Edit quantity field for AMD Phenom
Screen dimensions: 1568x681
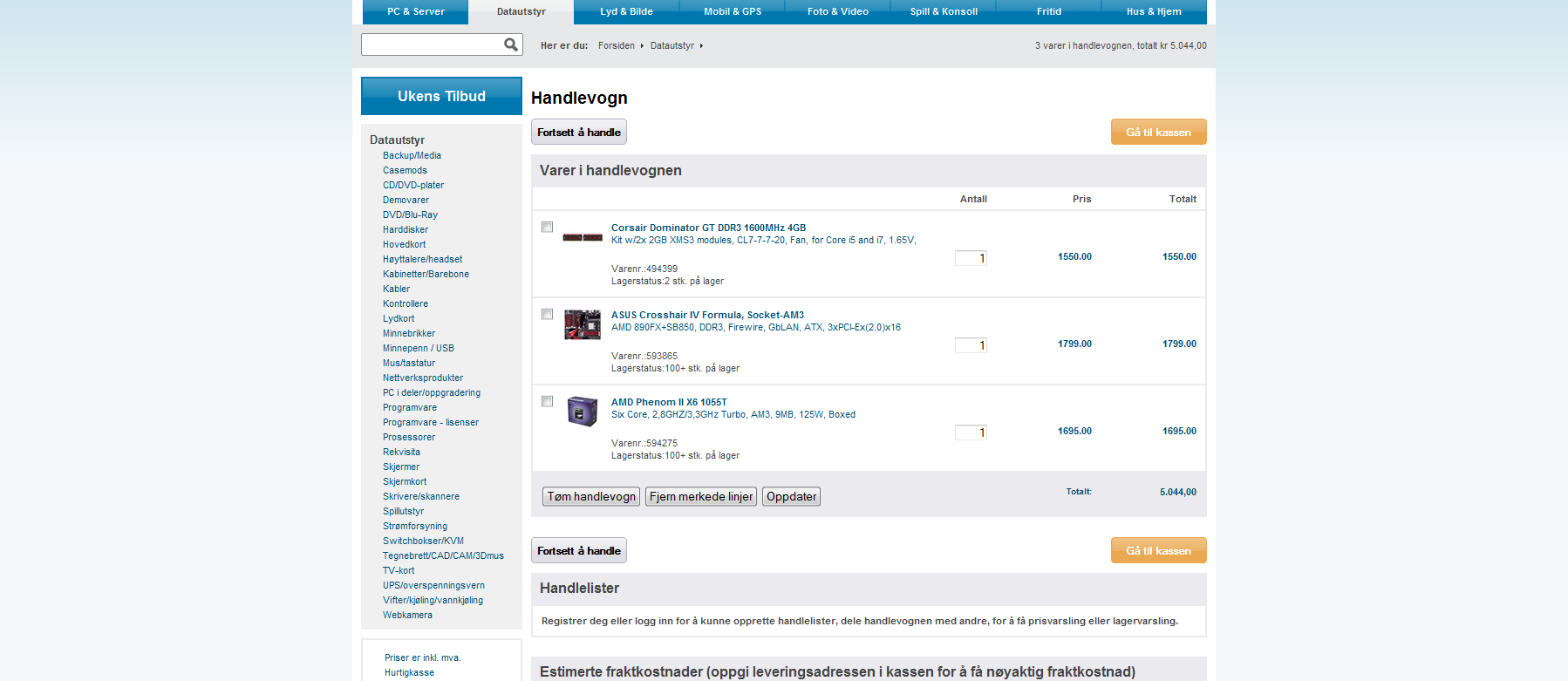[971, 432]
